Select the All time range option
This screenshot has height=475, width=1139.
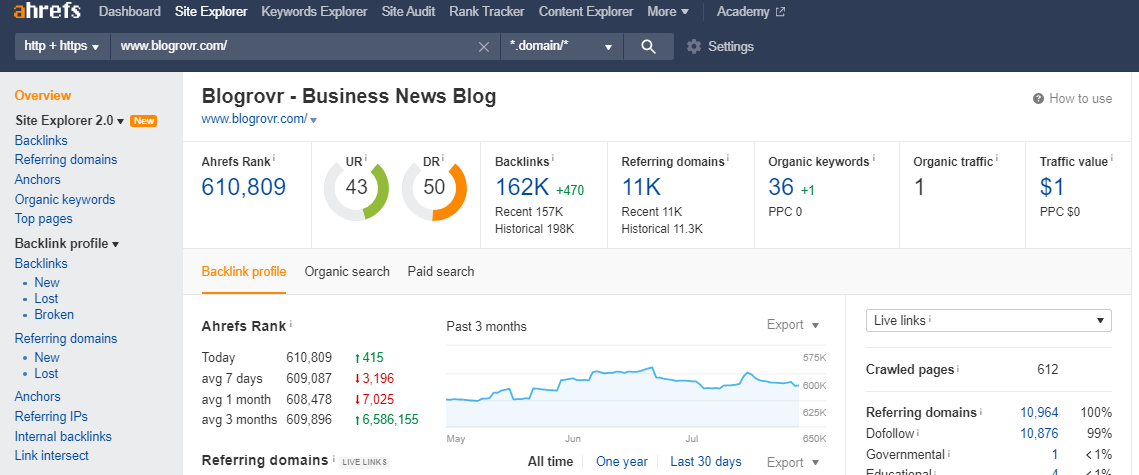(550, 461)
